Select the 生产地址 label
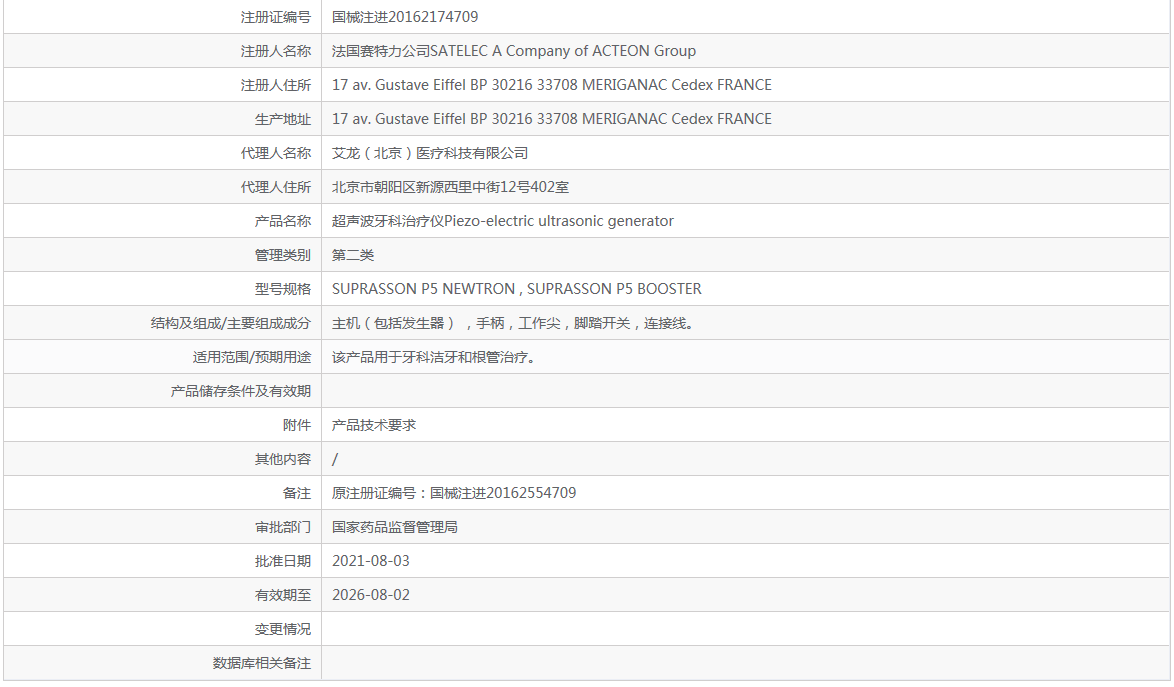The width and height of the screenshot is (1174, 687). (x=283, y=119)
